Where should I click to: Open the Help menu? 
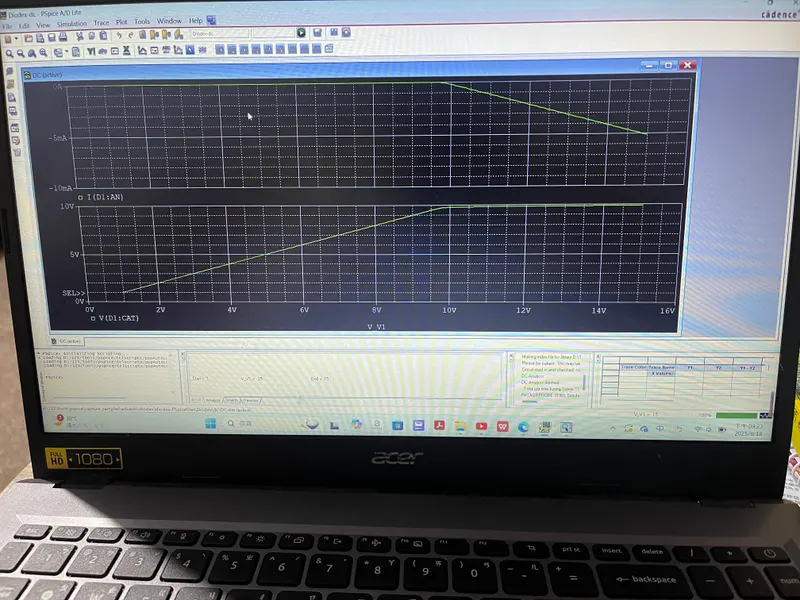pos(195,20)
